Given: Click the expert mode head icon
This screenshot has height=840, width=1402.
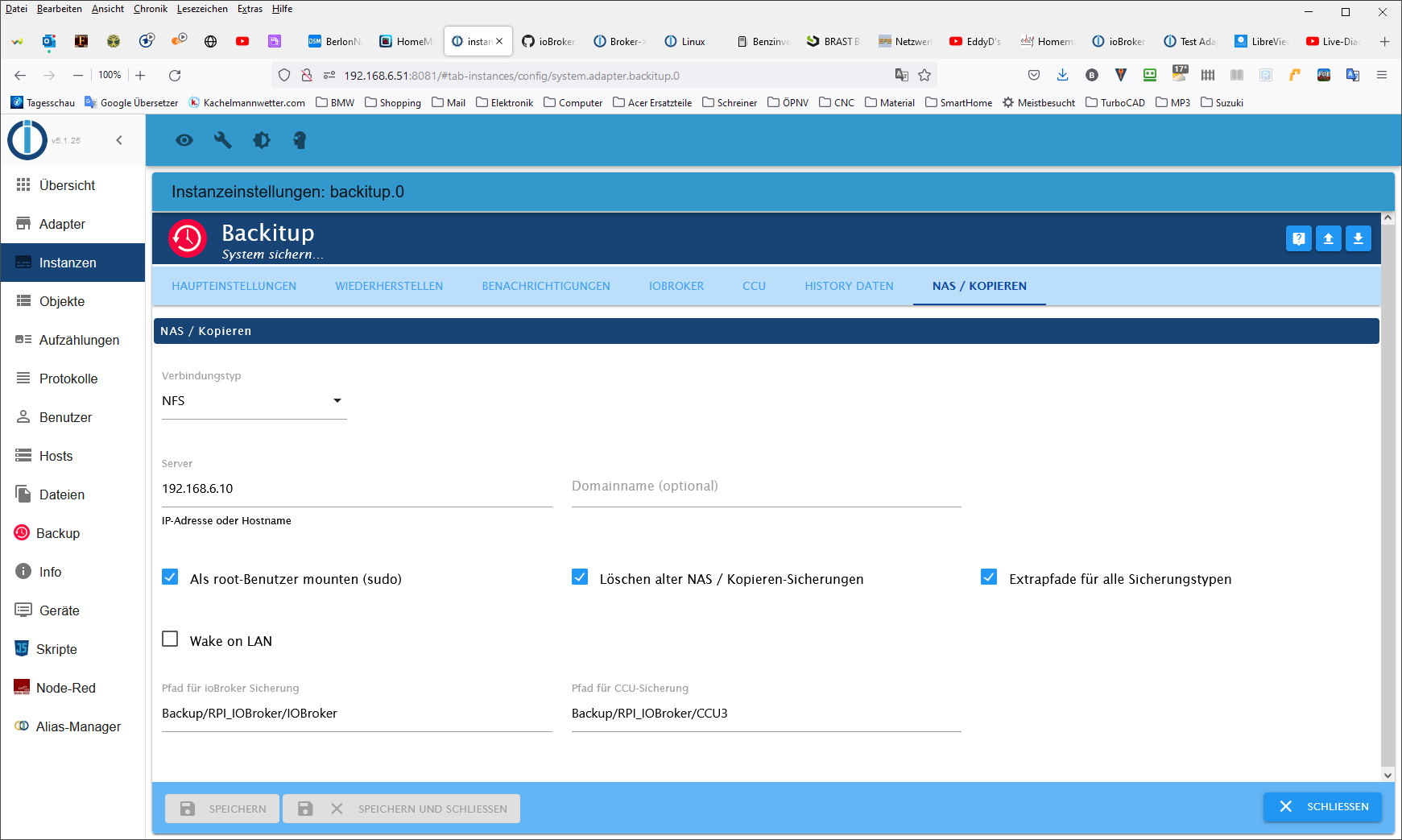Looking at the screenshot, I should click(x=300, y=140).
